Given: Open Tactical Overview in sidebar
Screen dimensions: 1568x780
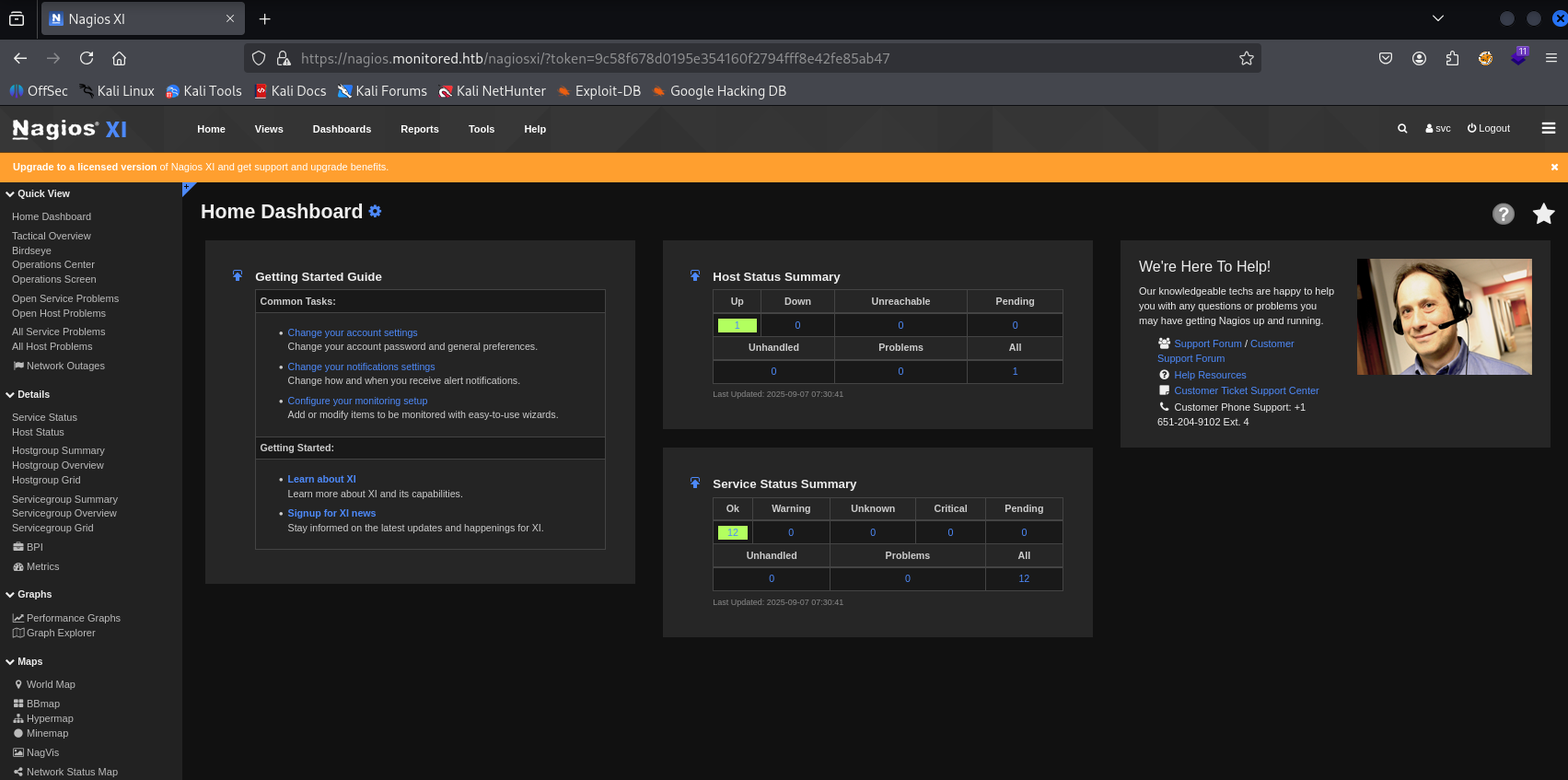Looking at the screenshot, I should (52, 236).
